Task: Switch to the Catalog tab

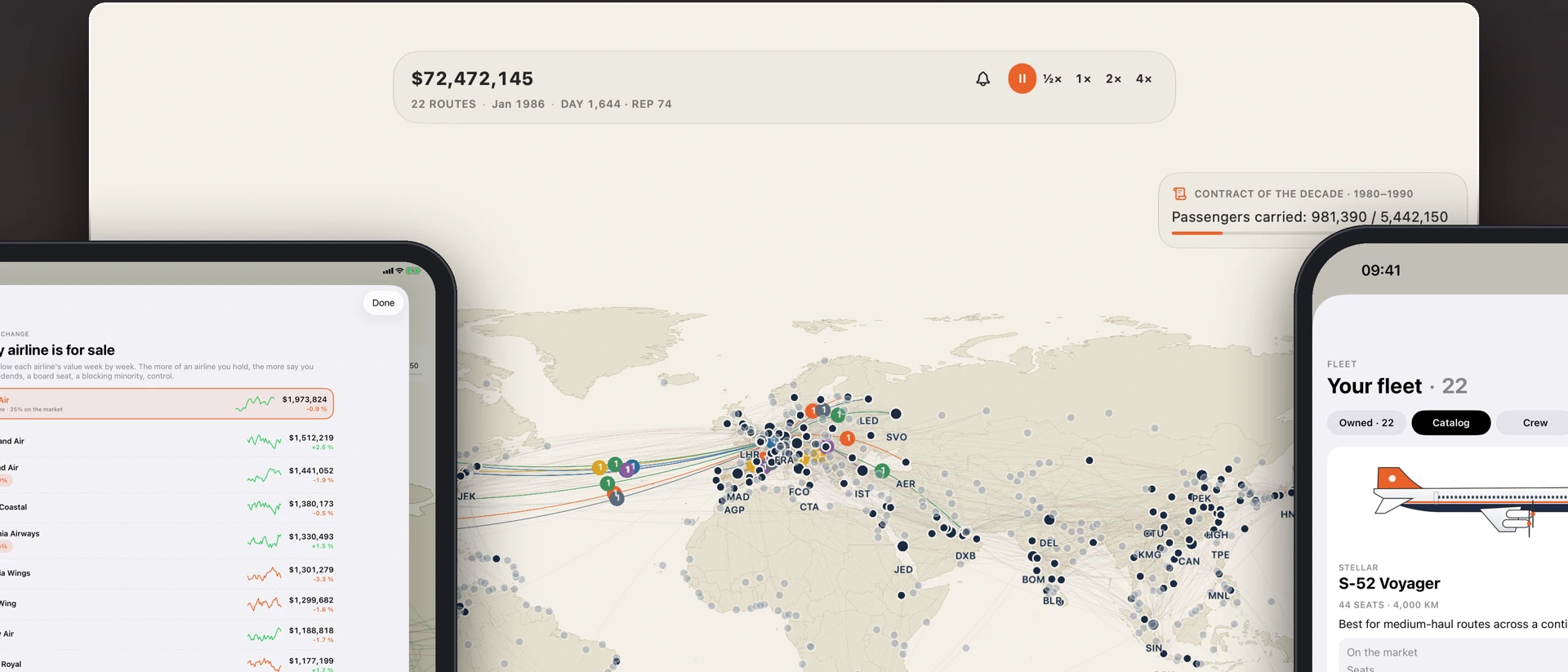Action: 1450,423
